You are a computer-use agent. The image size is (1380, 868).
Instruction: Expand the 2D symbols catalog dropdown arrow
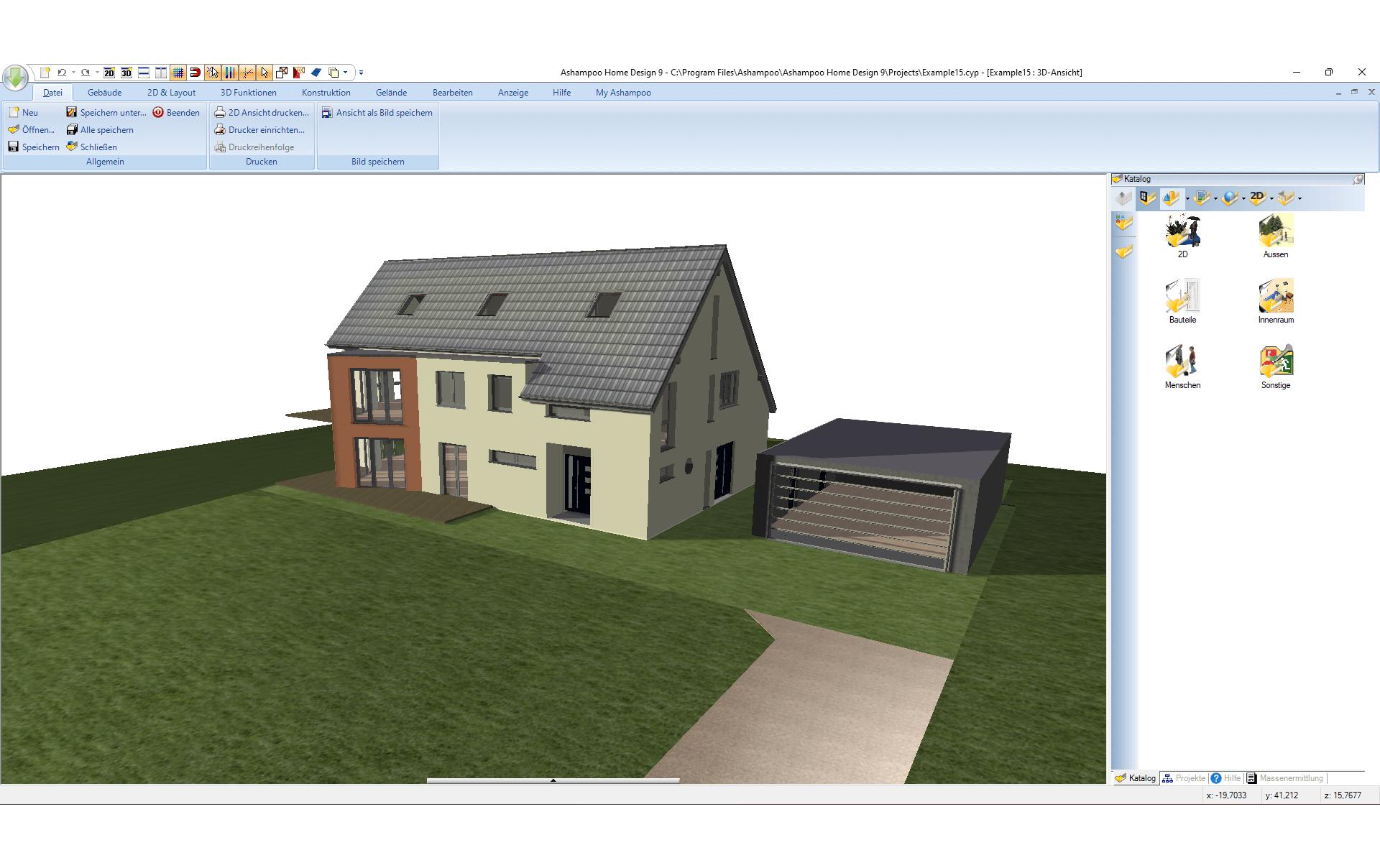[1271, 199]
